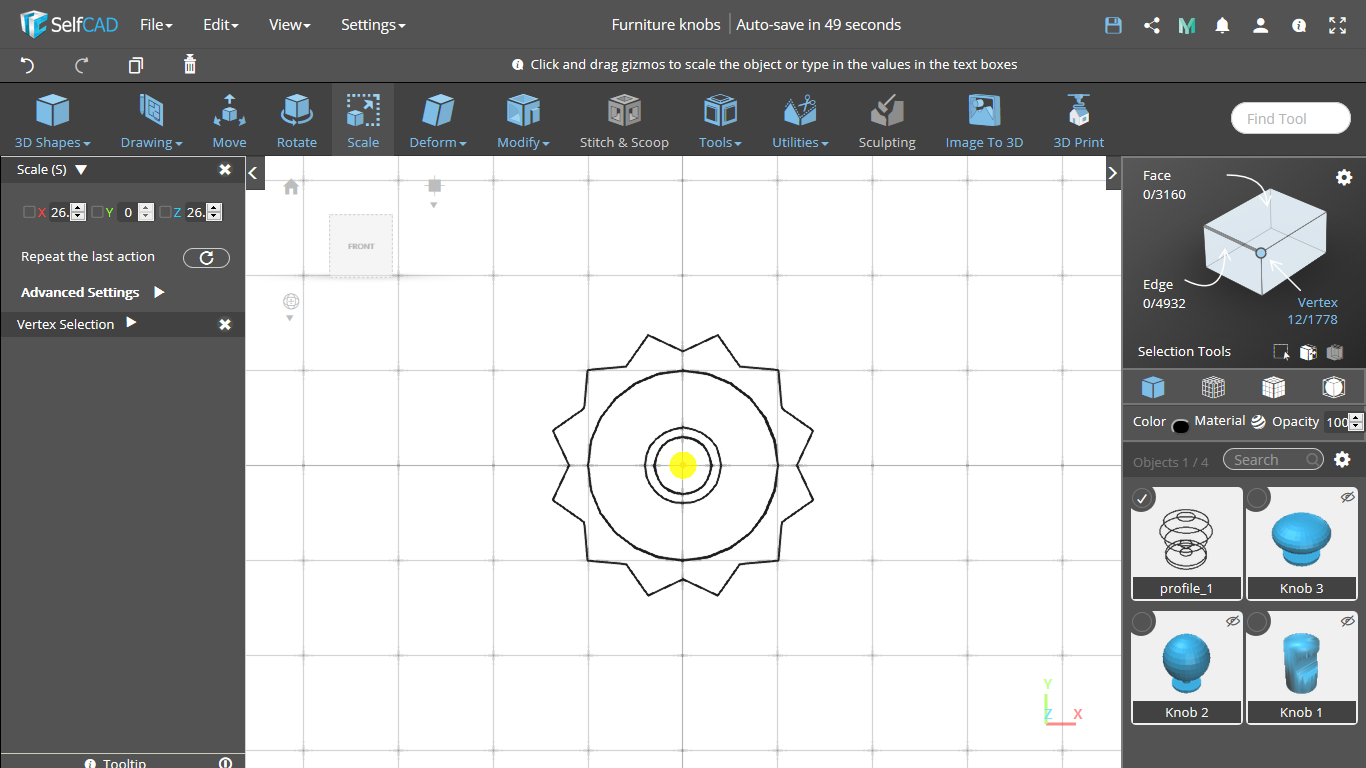Open the selection mode gear settings
Viewport: 1366px width, 768px height.
(1344, 177)
